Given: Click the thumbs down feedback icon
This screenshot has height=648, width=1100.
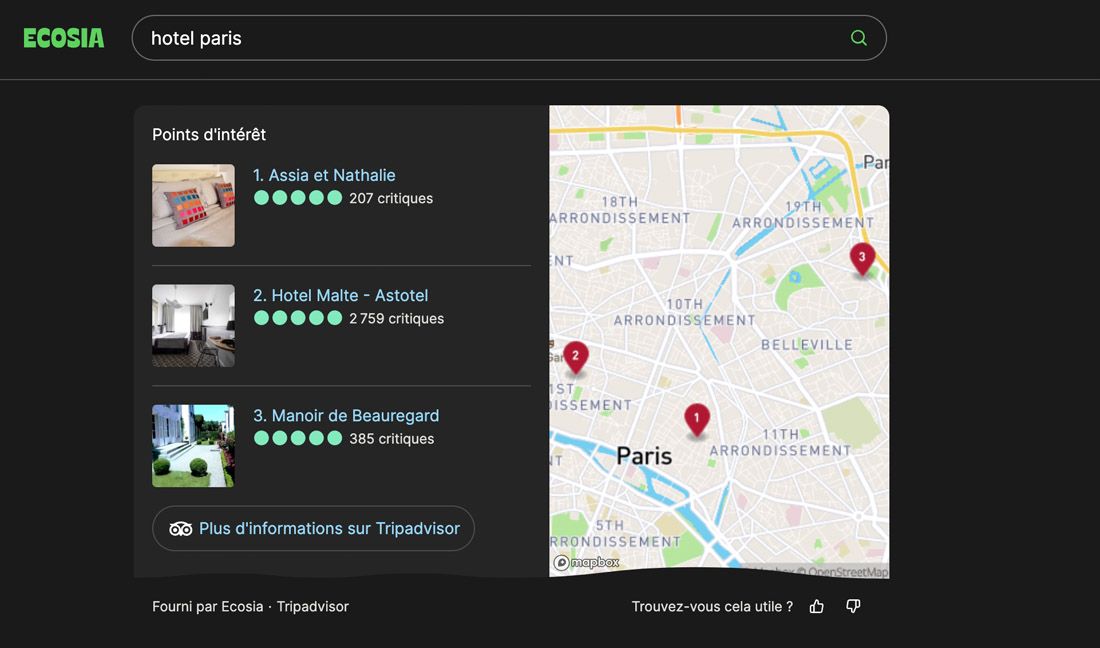Looking at the screenshot, I should coord(853,607).
